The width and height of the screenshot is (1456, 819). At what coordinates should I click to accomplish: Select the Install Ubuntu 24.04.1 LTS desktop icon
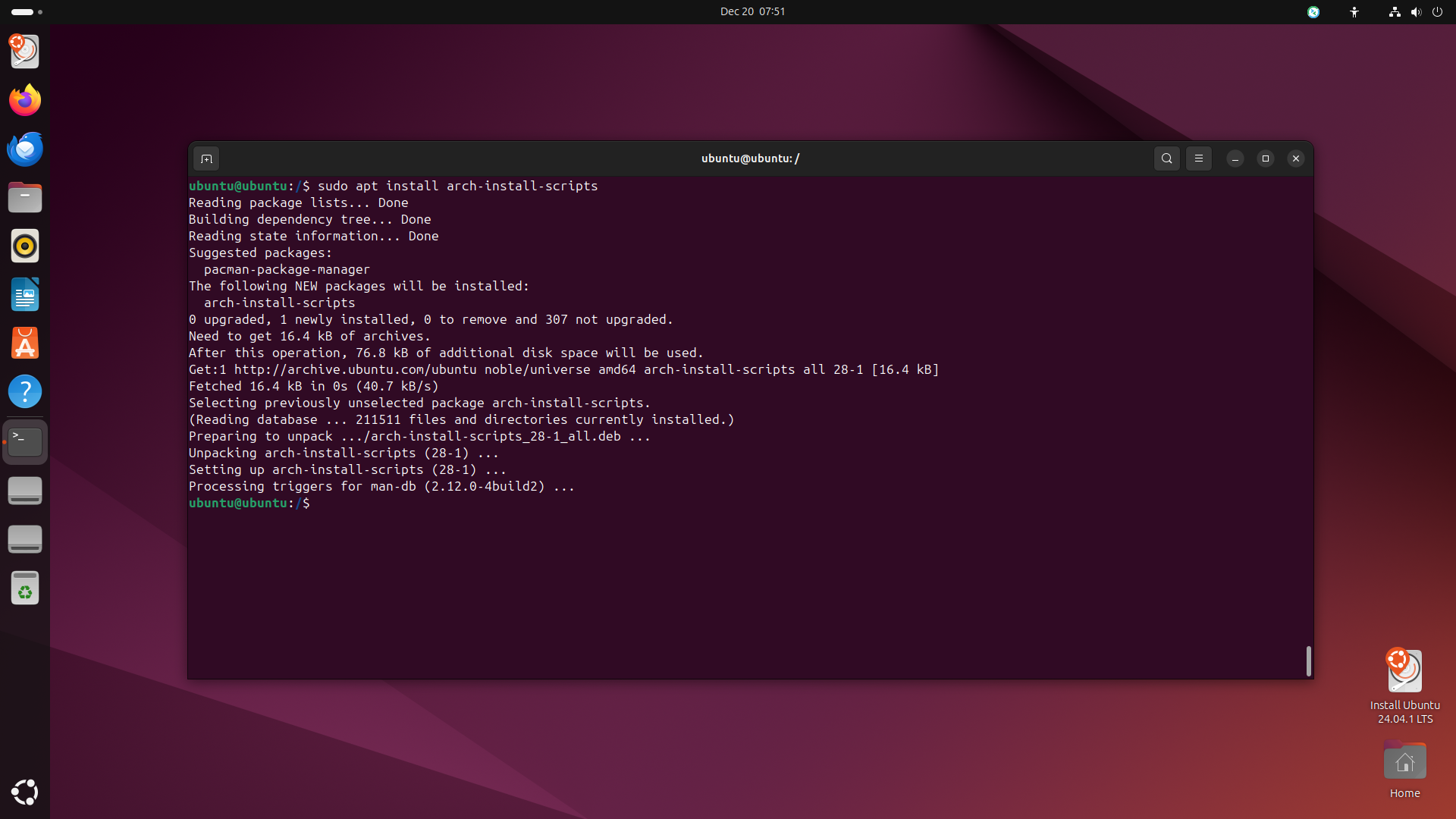coord(1404,686)
